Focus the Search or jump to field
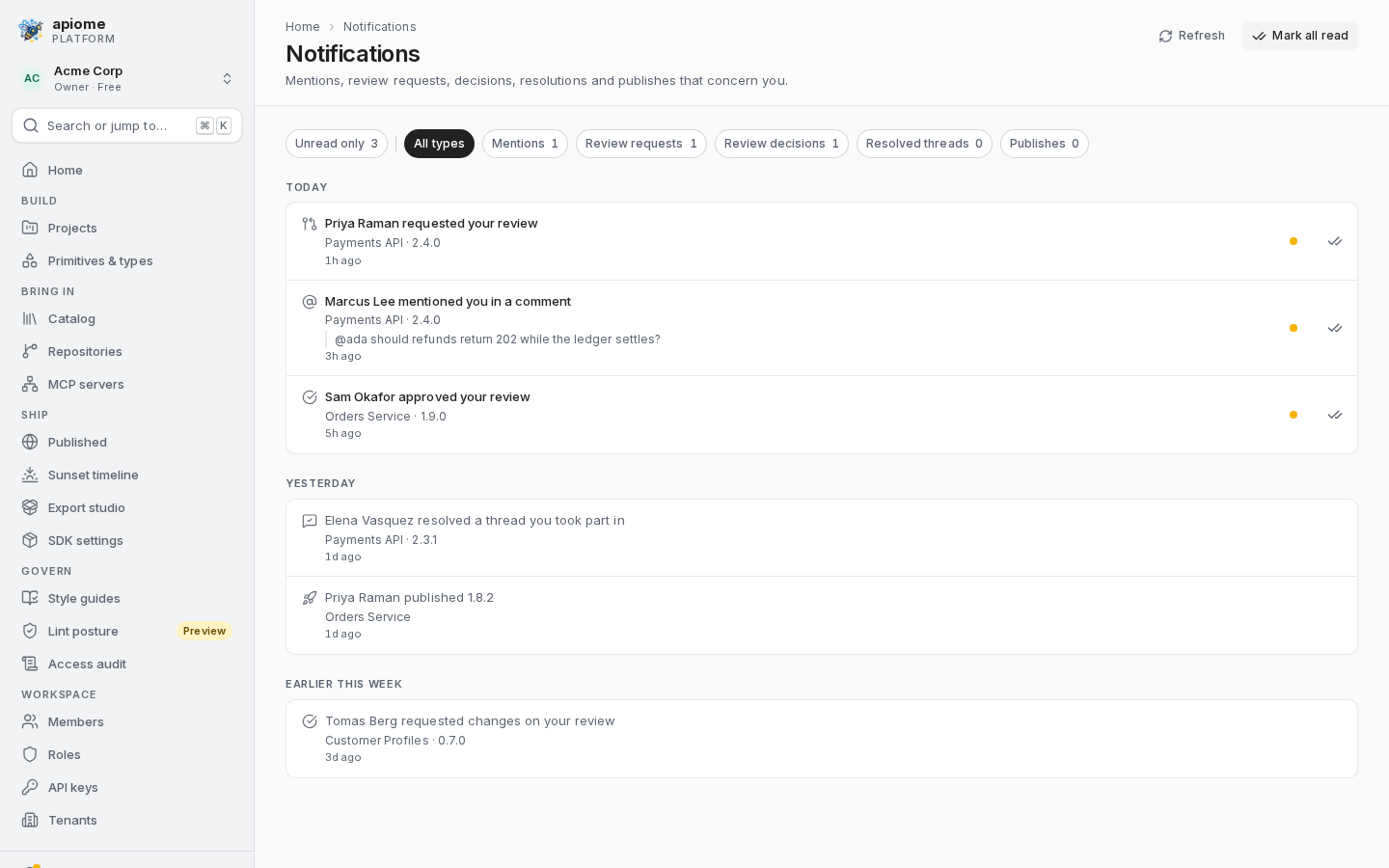 tap(127, 125)
